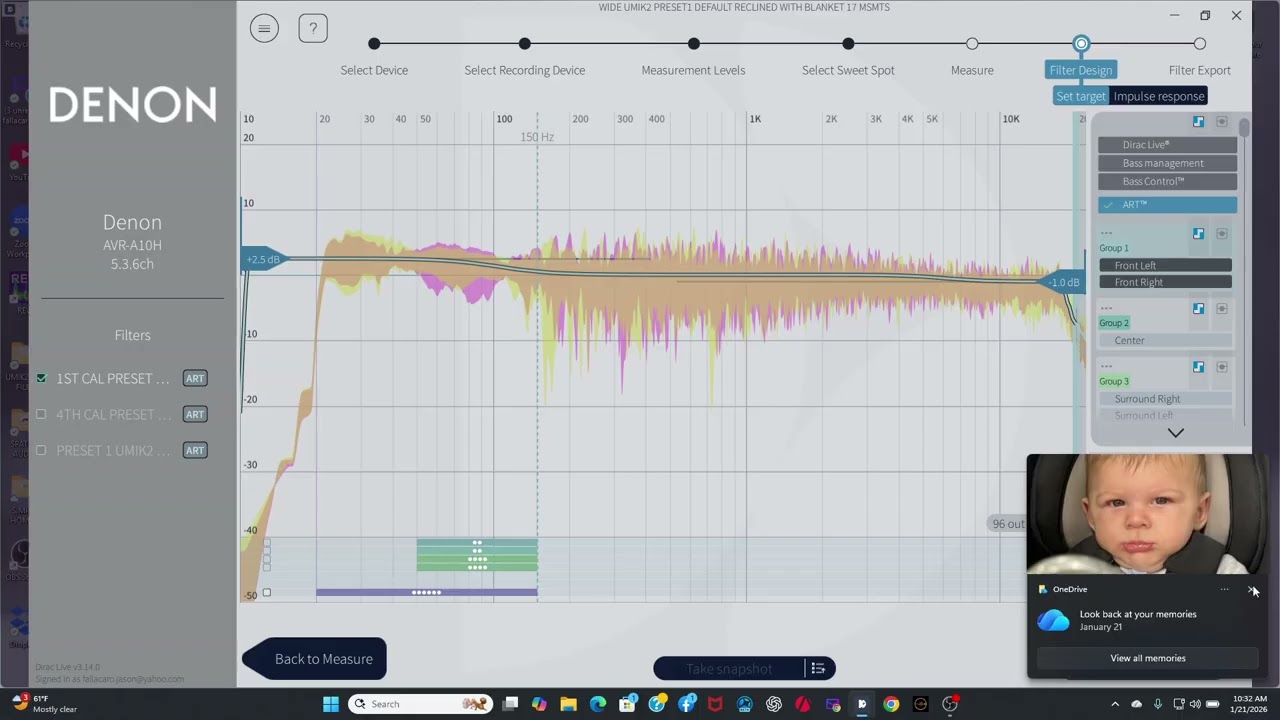Click the Group 2 label
Screen dimensions: 1280x720
[1114, 323]
